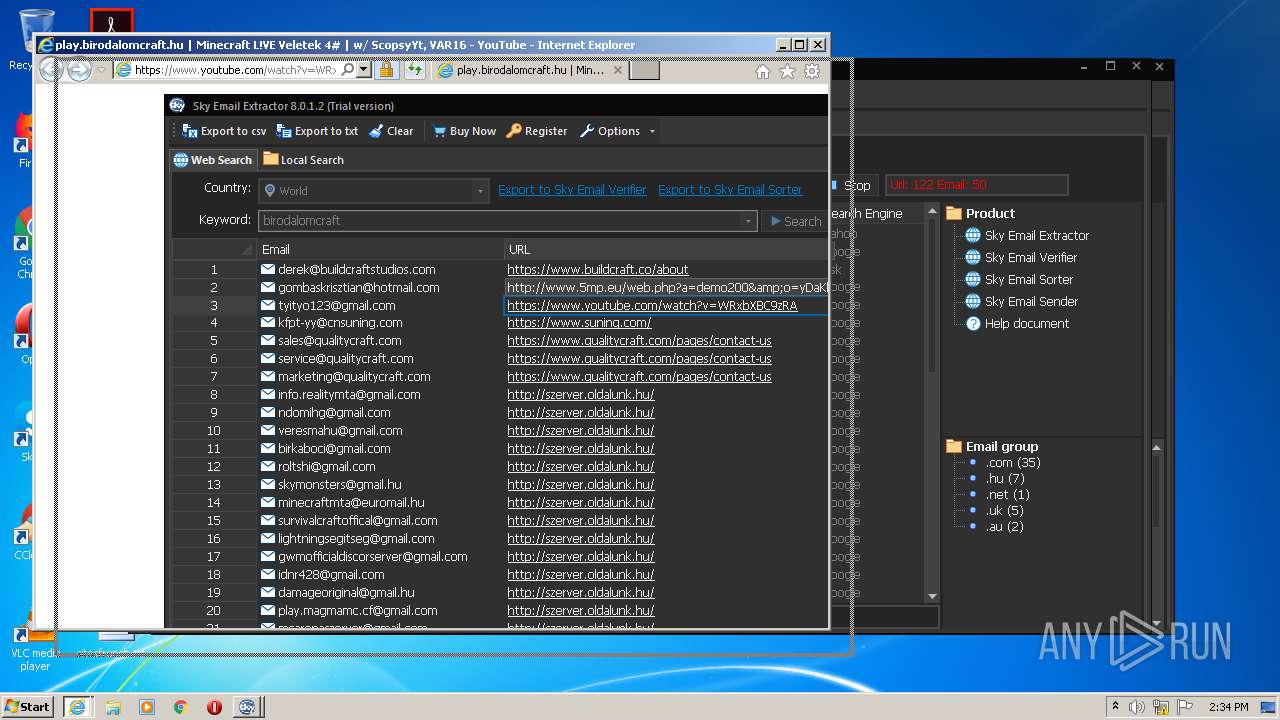Click globe icon beside Sky Email Sorter
This screenshot has width=1280, height=720.
972,279
